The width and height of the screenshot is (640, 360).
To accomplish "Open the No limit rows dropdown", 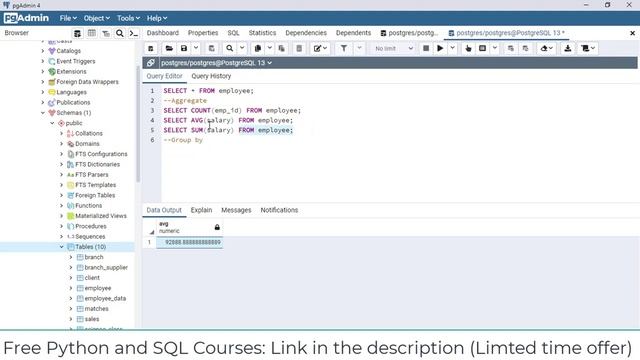I will click(x=393, y=48).
